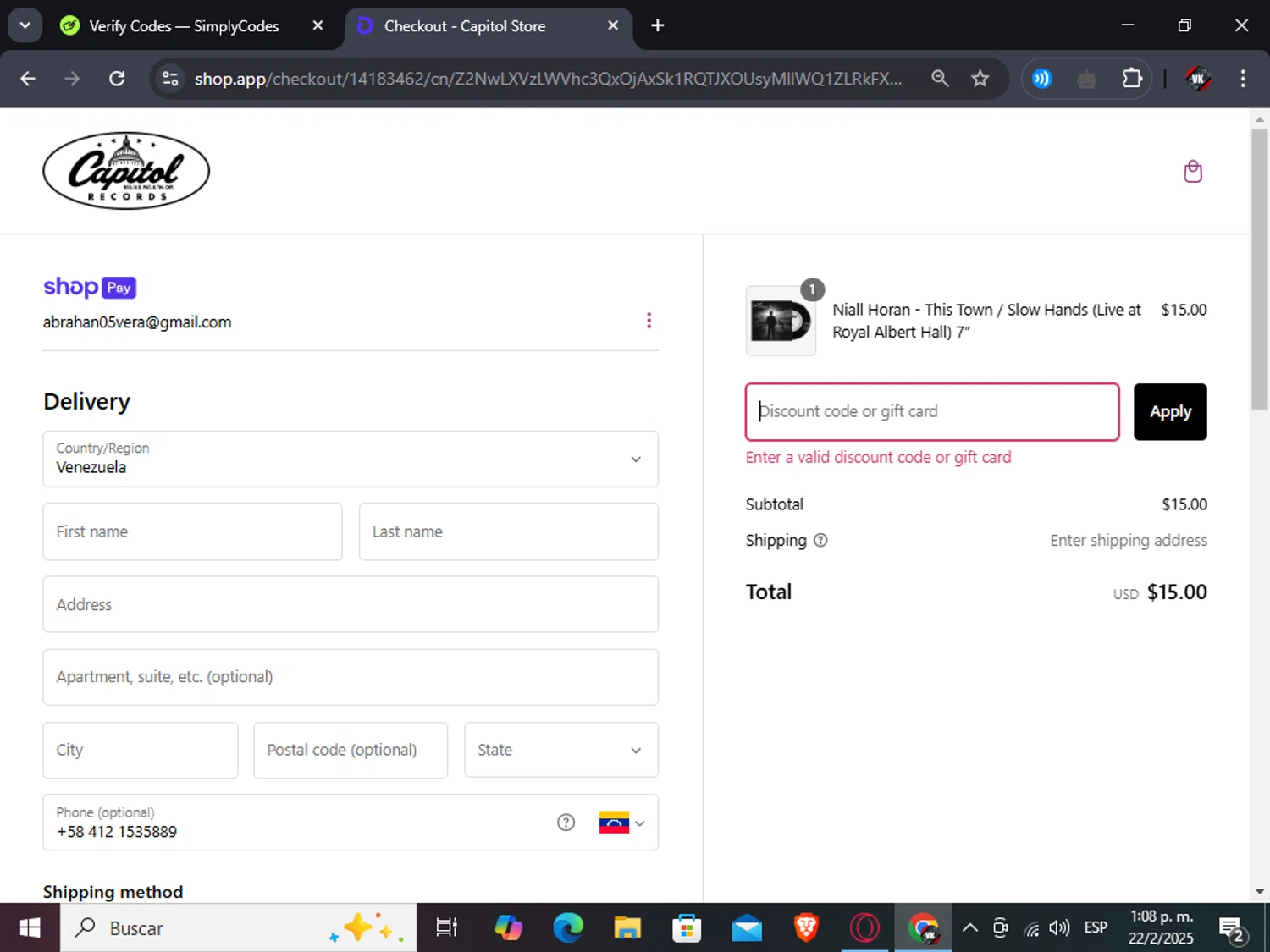The height and width of the screenshot is (952, 1270).
Task: Open the Windows Start menu
Action: tap(30, 928)
